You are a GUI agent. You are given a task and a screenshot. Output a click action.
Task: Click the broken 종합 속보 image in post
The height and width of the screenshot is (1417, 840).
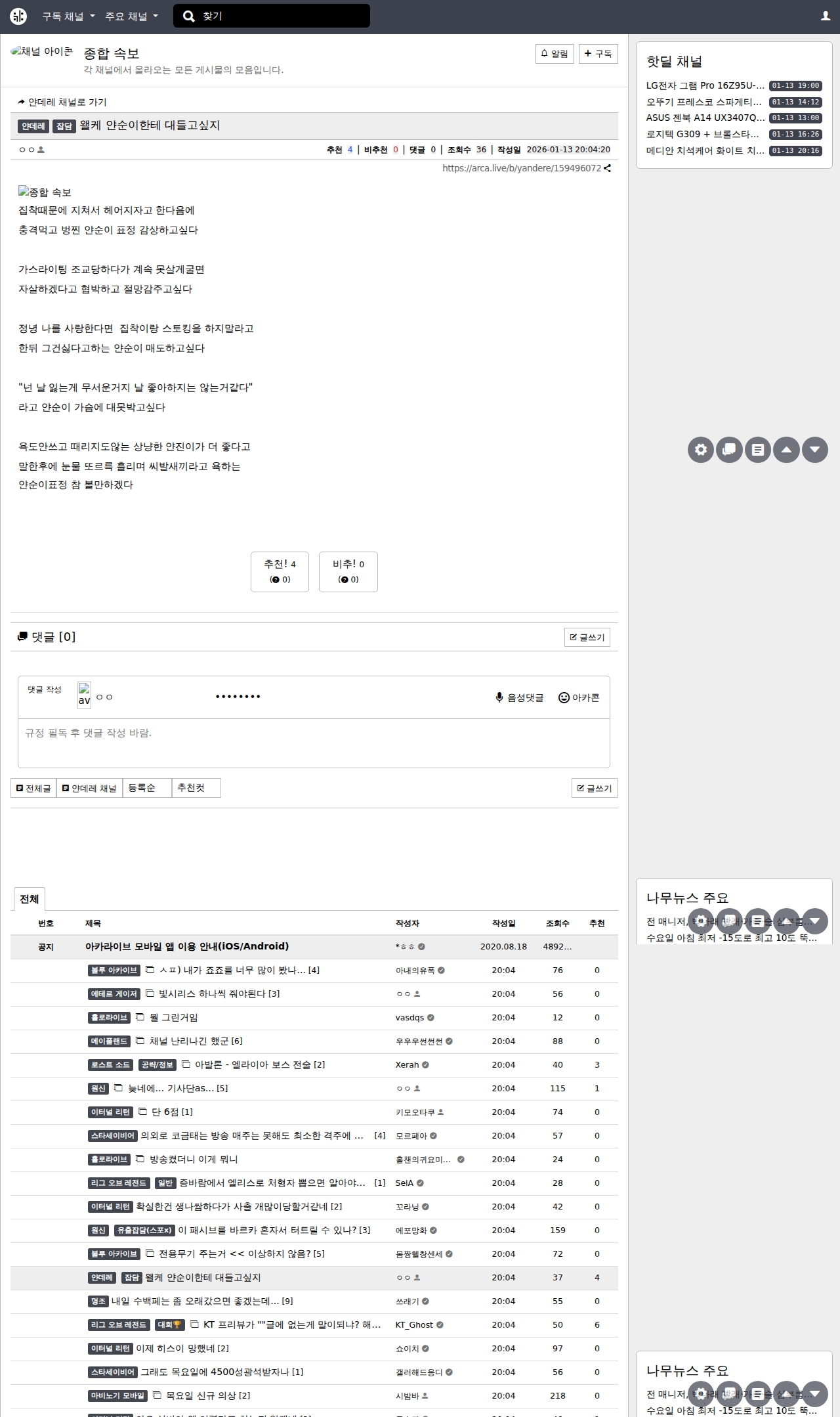click(x=45, y=192)
